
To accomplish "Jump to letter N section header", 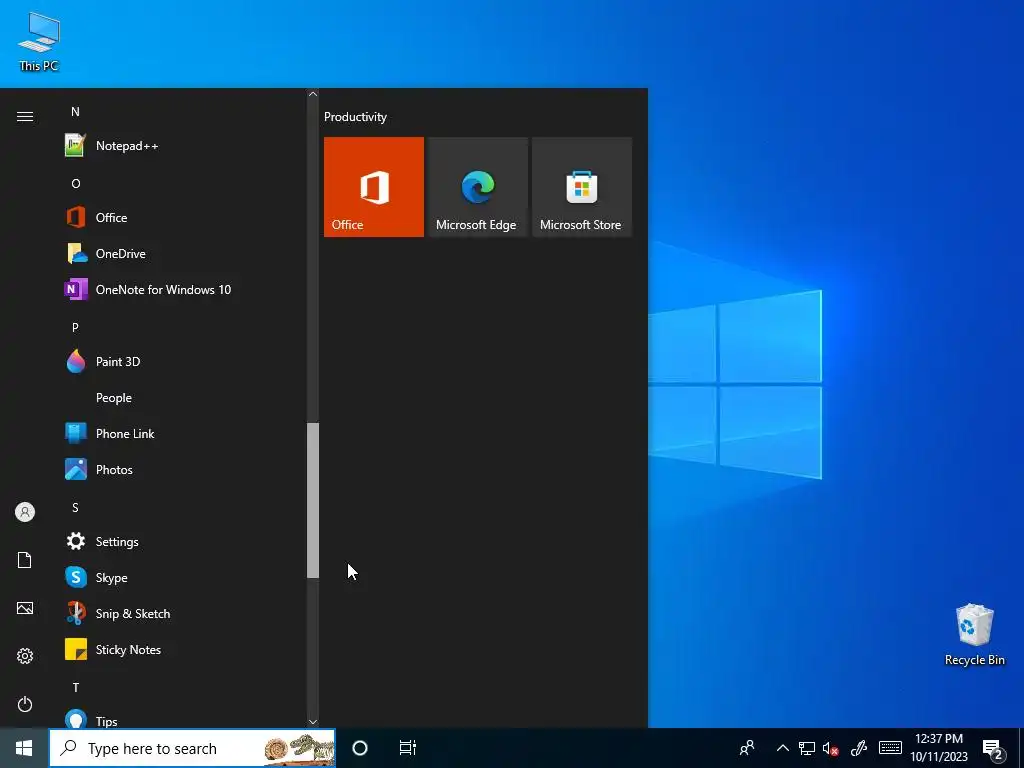I will coord(75,112).
